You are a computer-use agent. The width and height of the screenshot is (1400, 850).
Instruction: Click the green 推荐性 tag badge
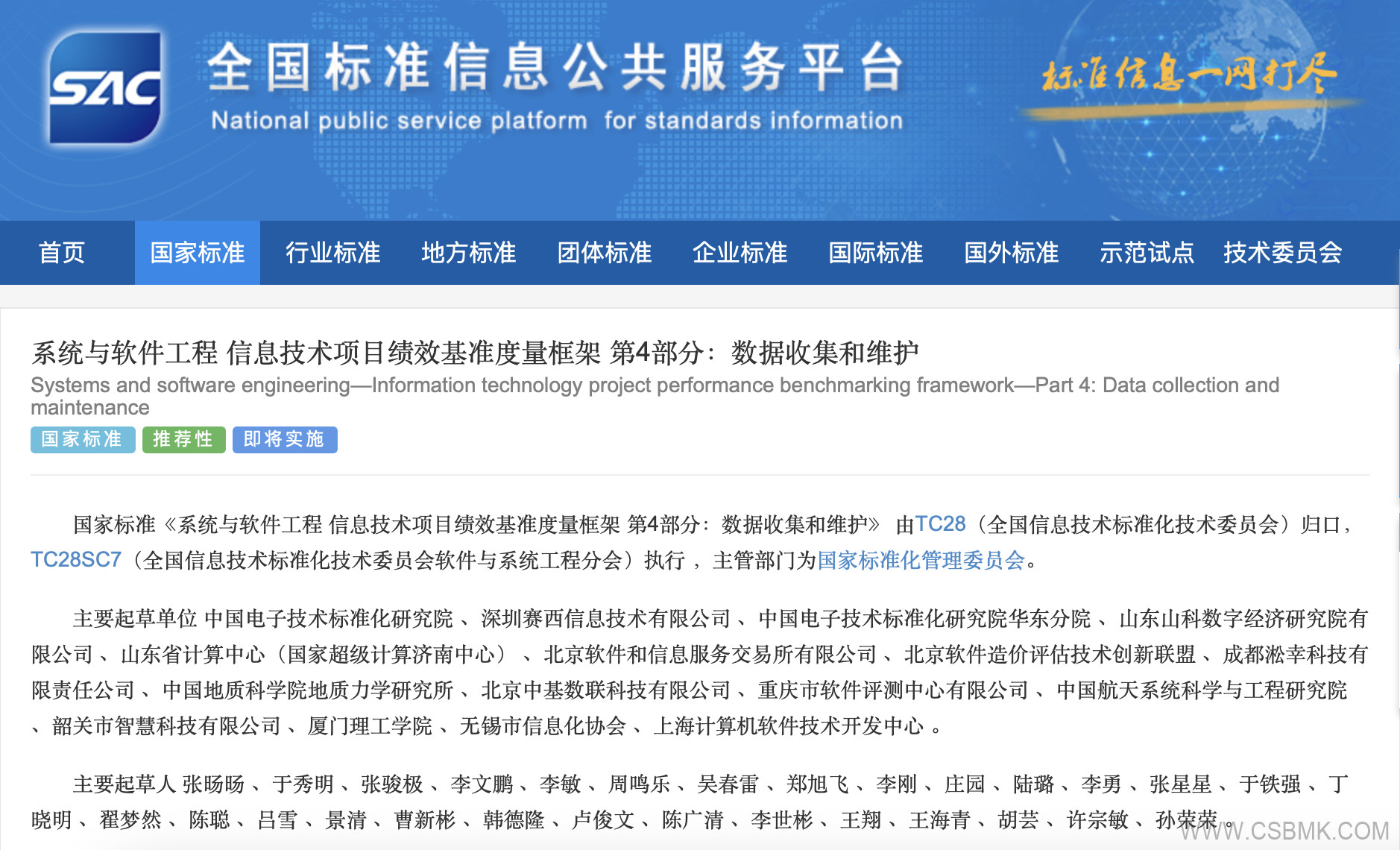click(183, 439)
